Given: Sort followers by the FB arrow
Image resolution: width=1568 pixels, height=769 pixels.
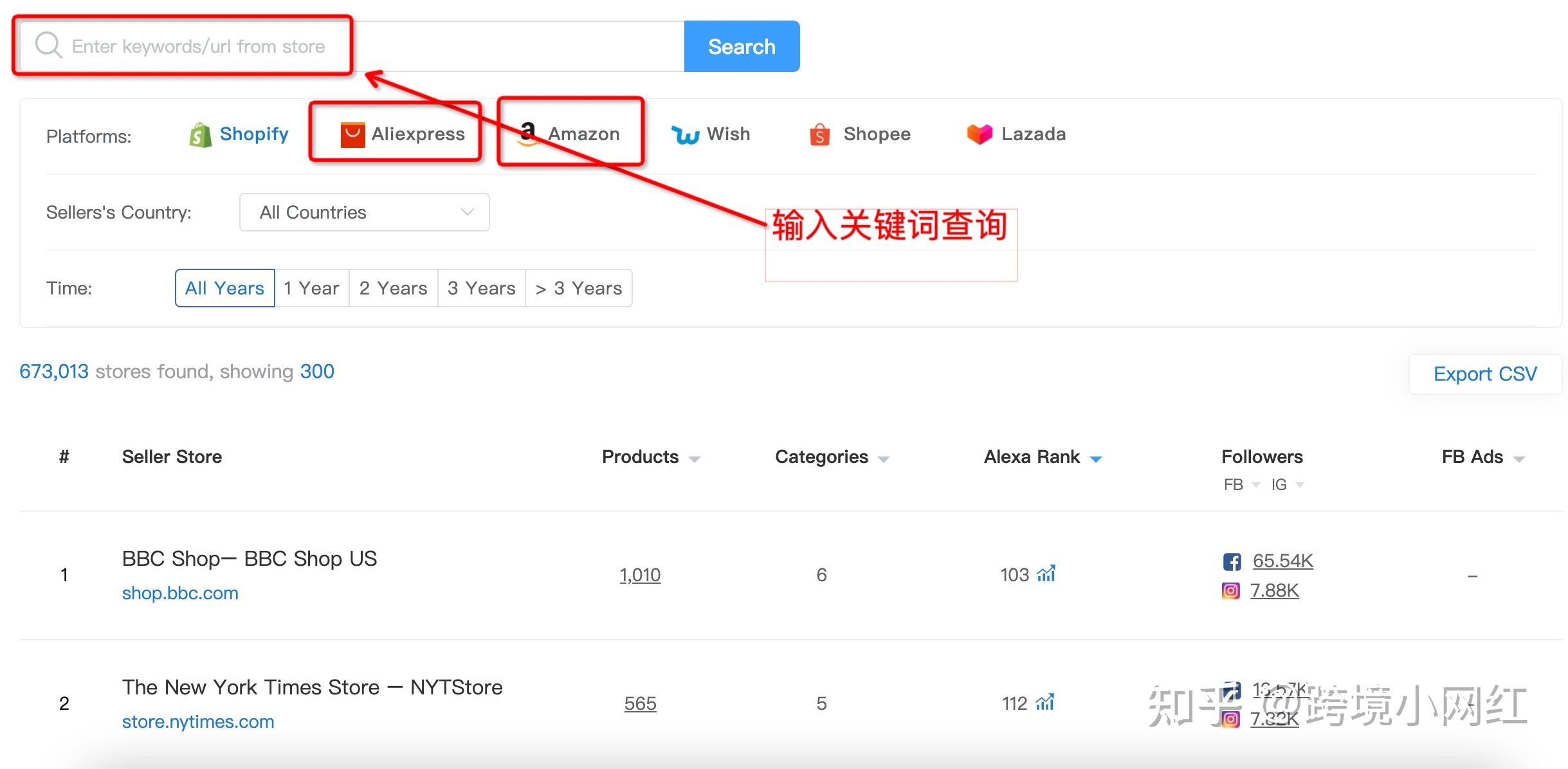Looking at the screenshot, I should click(1255, 485).
